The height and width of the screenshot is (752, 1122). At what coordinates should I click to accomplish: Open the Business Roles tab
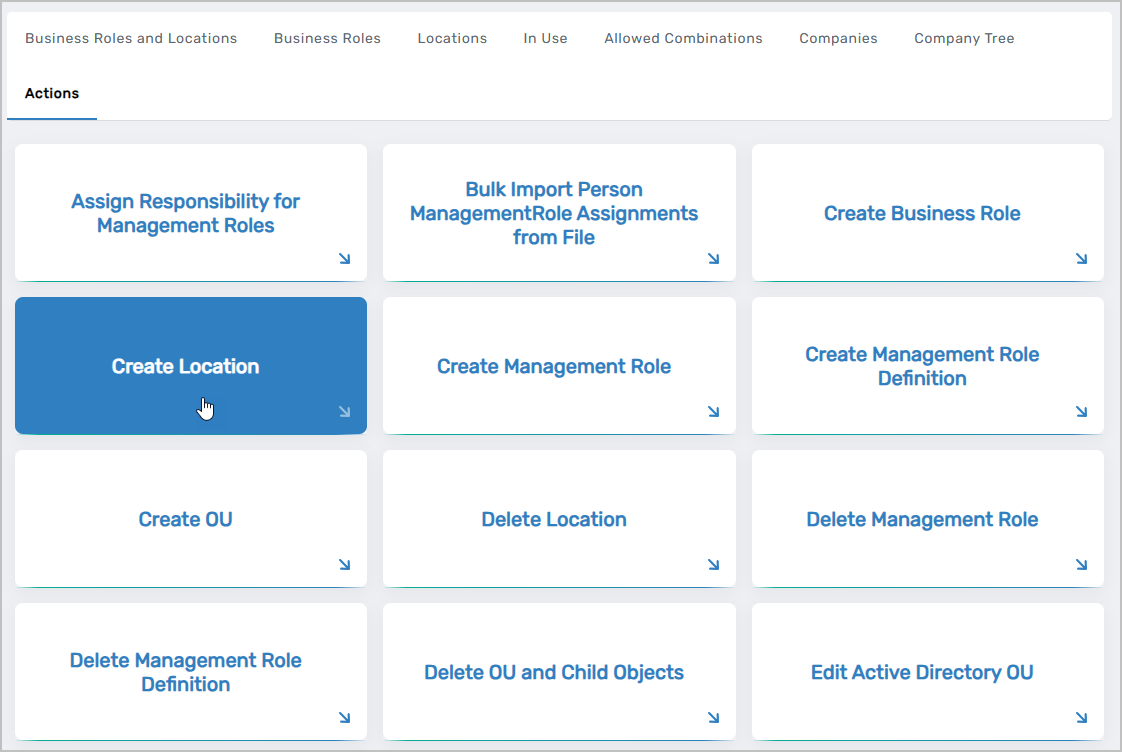pyautogui.click(x=327, y=39)
